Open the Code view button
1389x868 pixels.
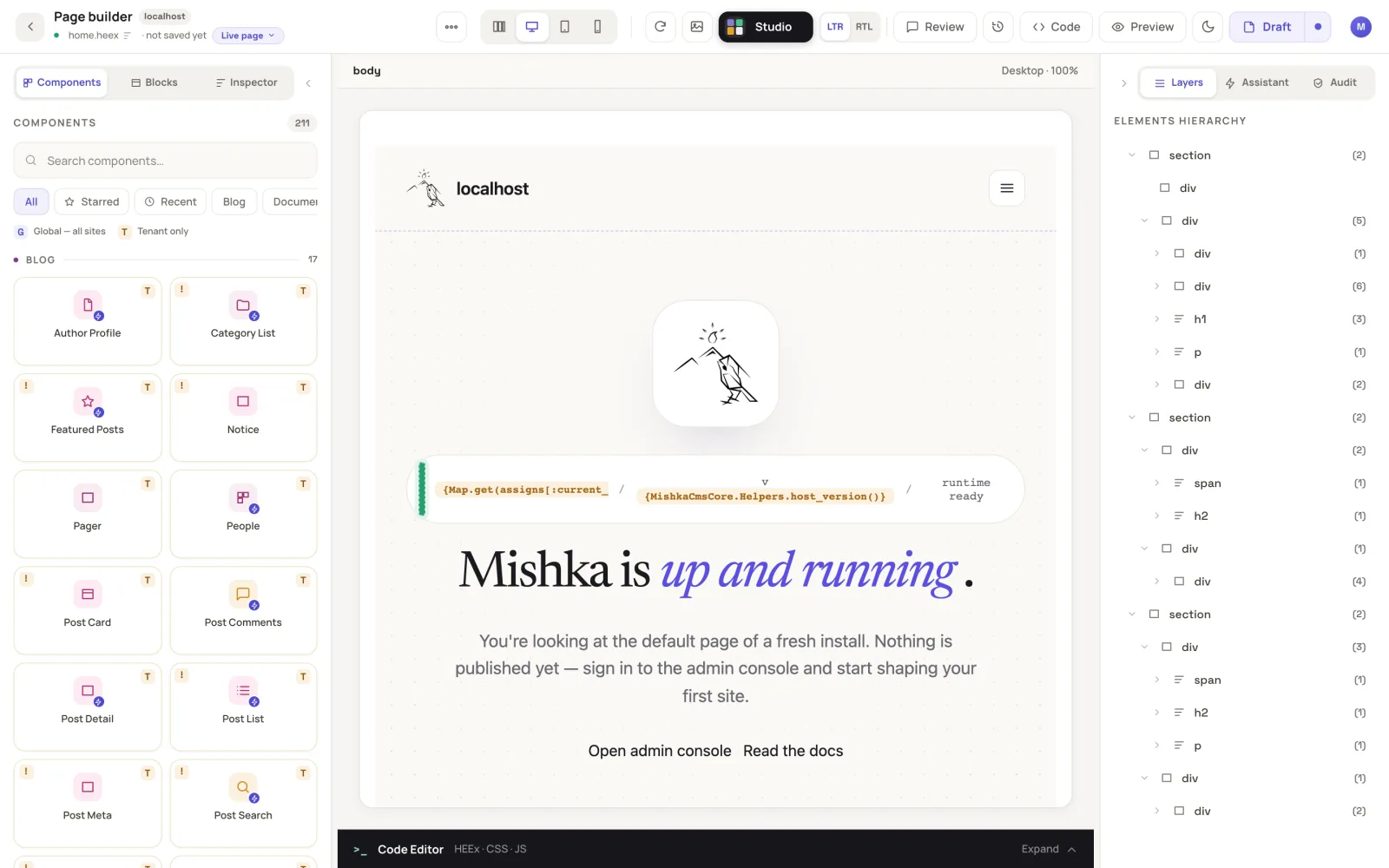tap(1057, 27)
